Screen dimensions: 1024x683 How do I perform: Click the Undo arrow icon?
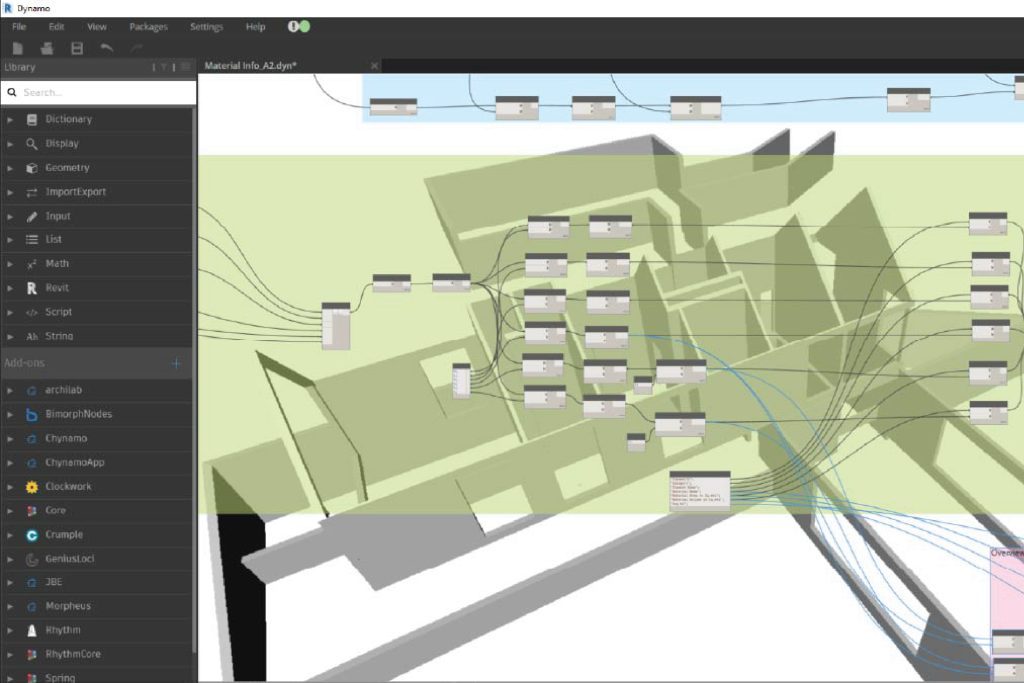pos(107,47)
